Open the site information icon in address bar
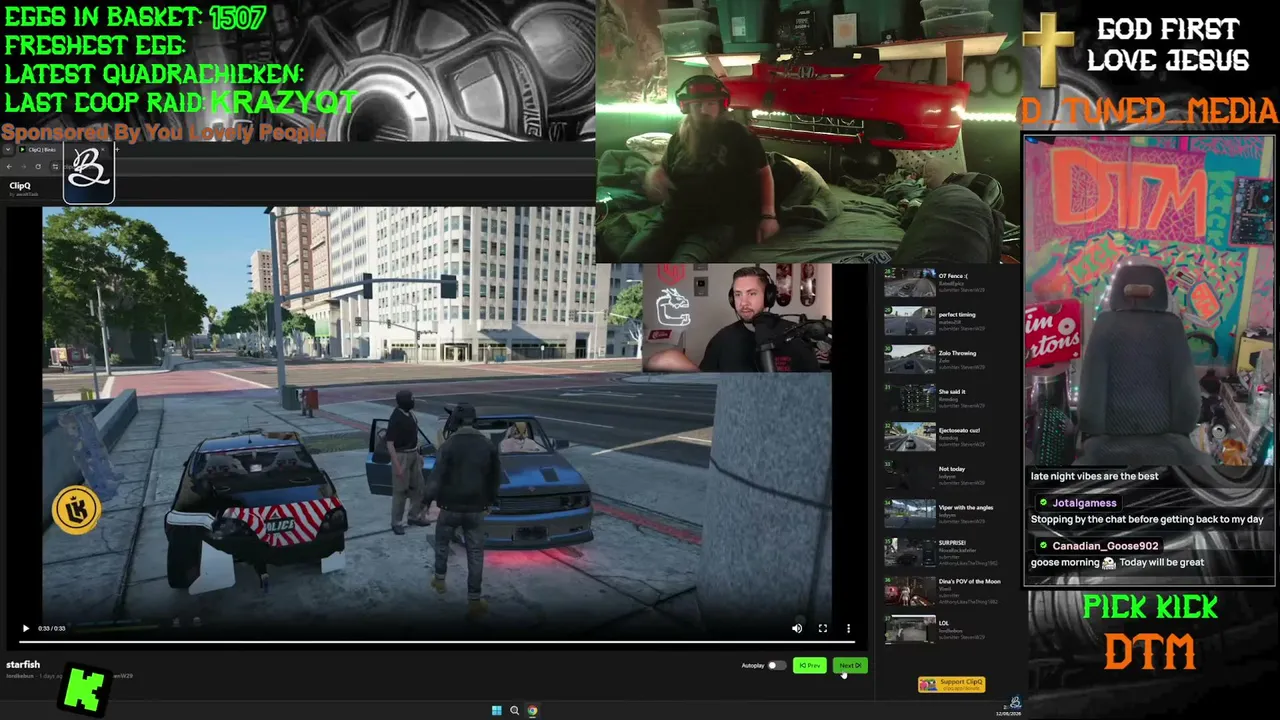Image resolution: width=1280 pixels, height=720 pixels. 55,166
